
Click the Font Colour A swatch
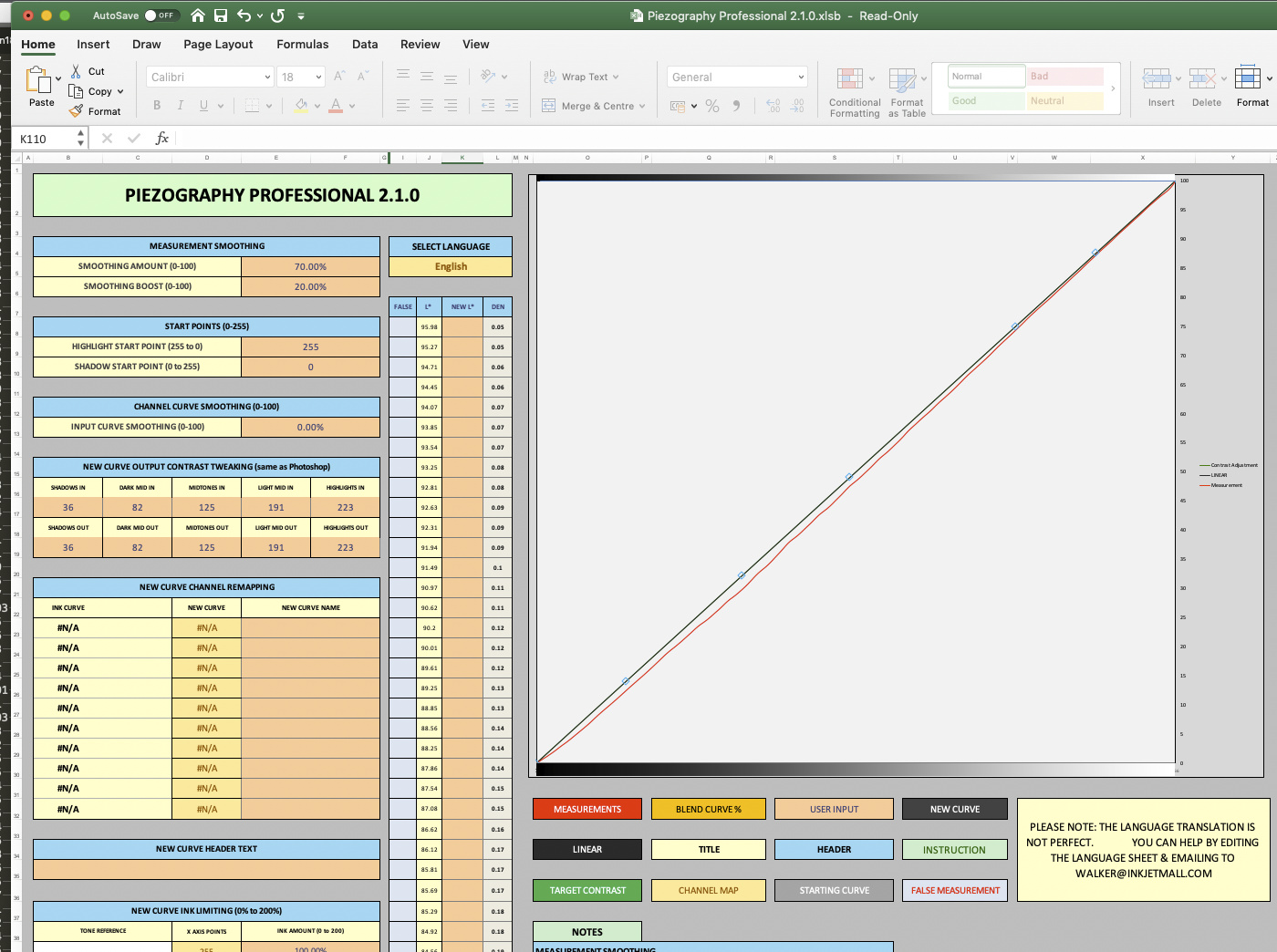click(336, 106)
